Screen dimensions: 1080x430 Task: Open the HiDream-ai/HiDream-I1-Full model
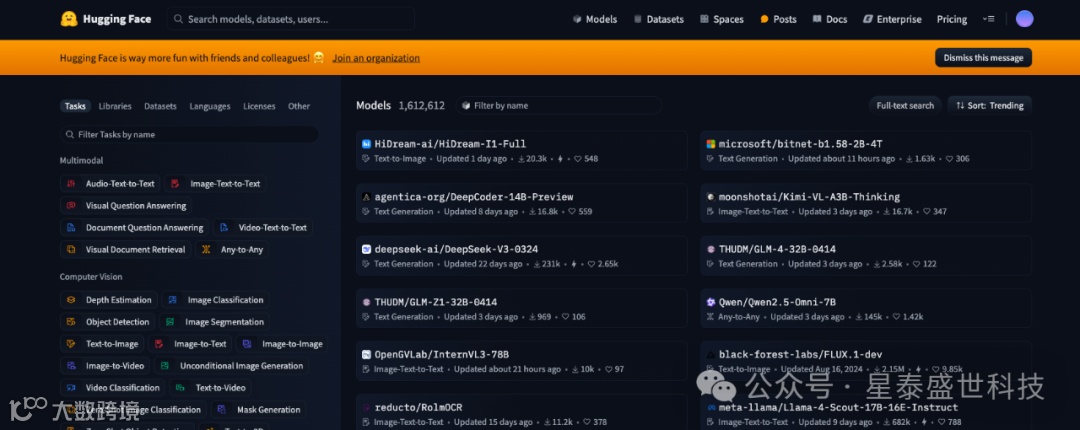coord(521,150)
